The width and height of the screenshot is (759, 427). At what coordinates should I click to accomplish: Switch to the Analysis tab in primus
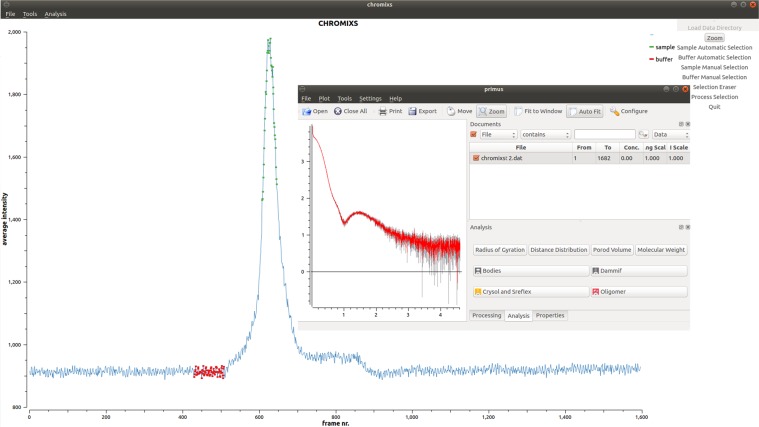click(x=518, y=316)
